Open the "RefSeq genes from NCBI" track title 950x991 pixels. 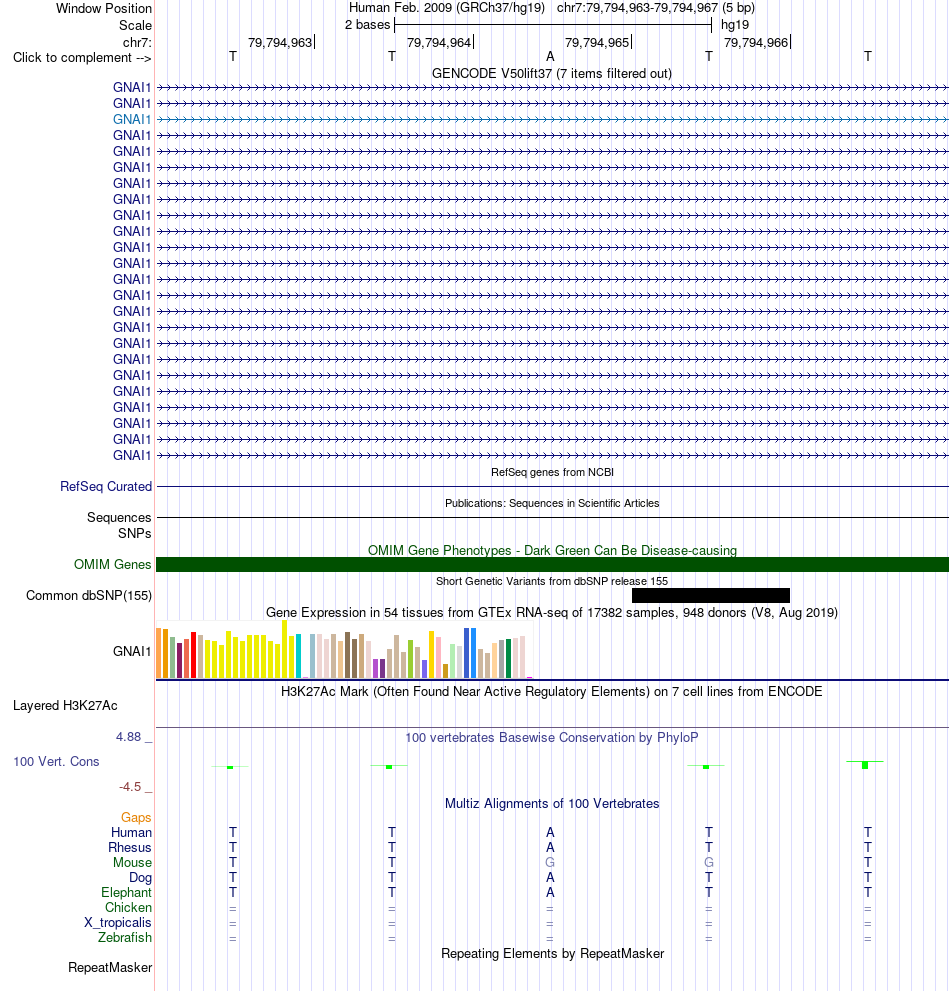[x=552, y=472]
